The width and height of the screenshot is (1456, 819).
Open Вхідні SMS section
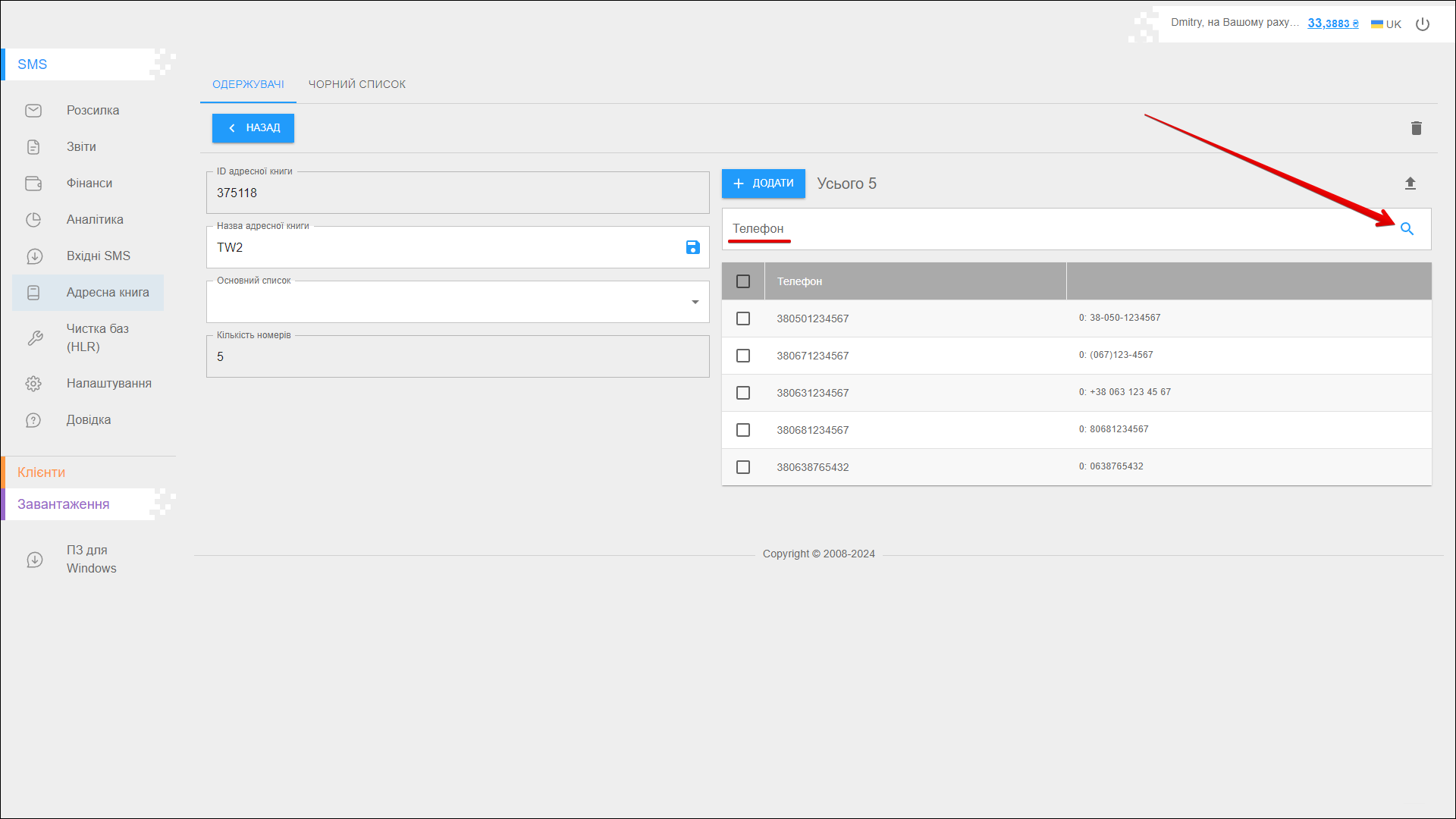click(x=98, y=256)
